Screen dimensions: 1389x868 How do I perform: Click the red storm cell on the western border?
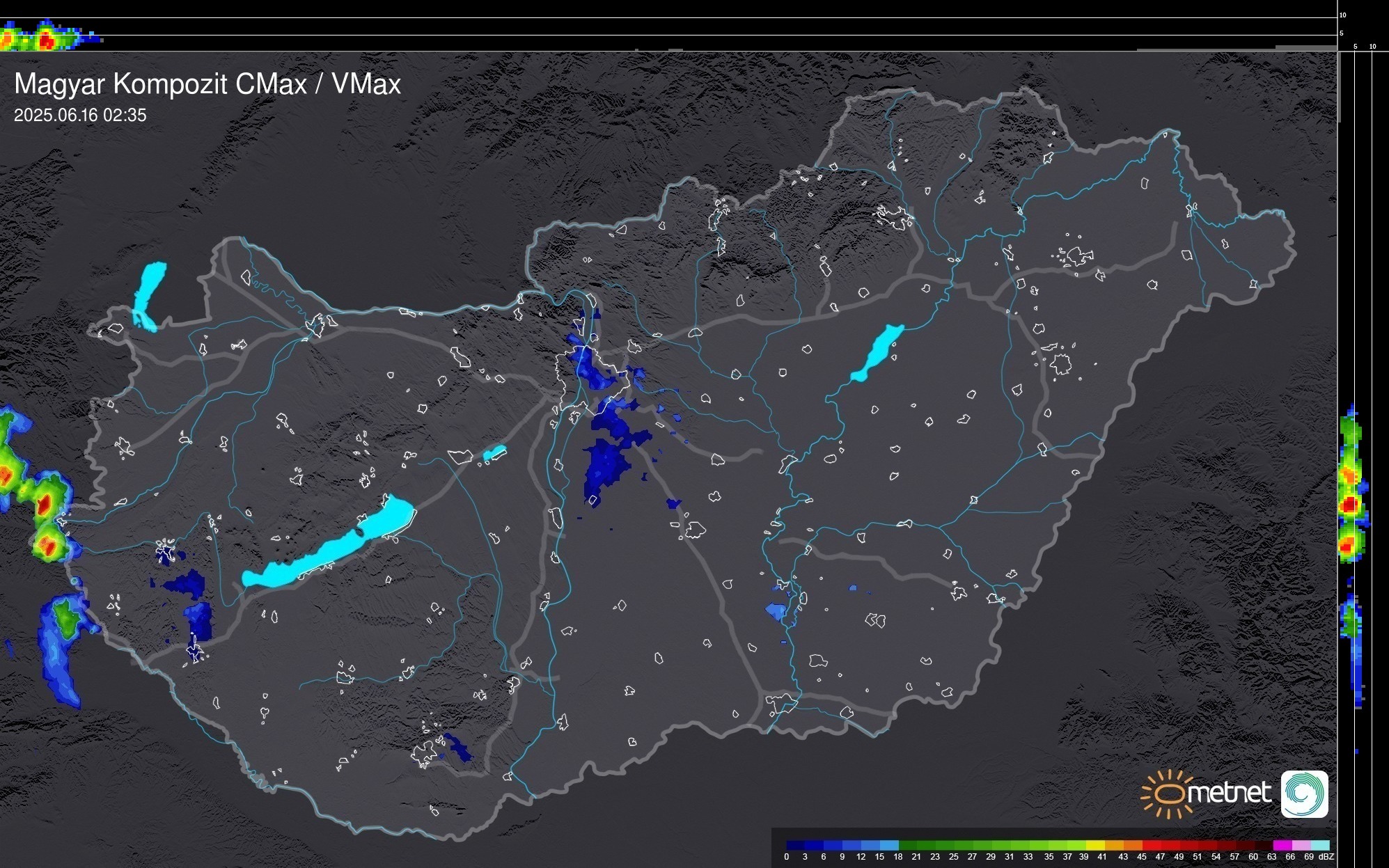[45, 504]
